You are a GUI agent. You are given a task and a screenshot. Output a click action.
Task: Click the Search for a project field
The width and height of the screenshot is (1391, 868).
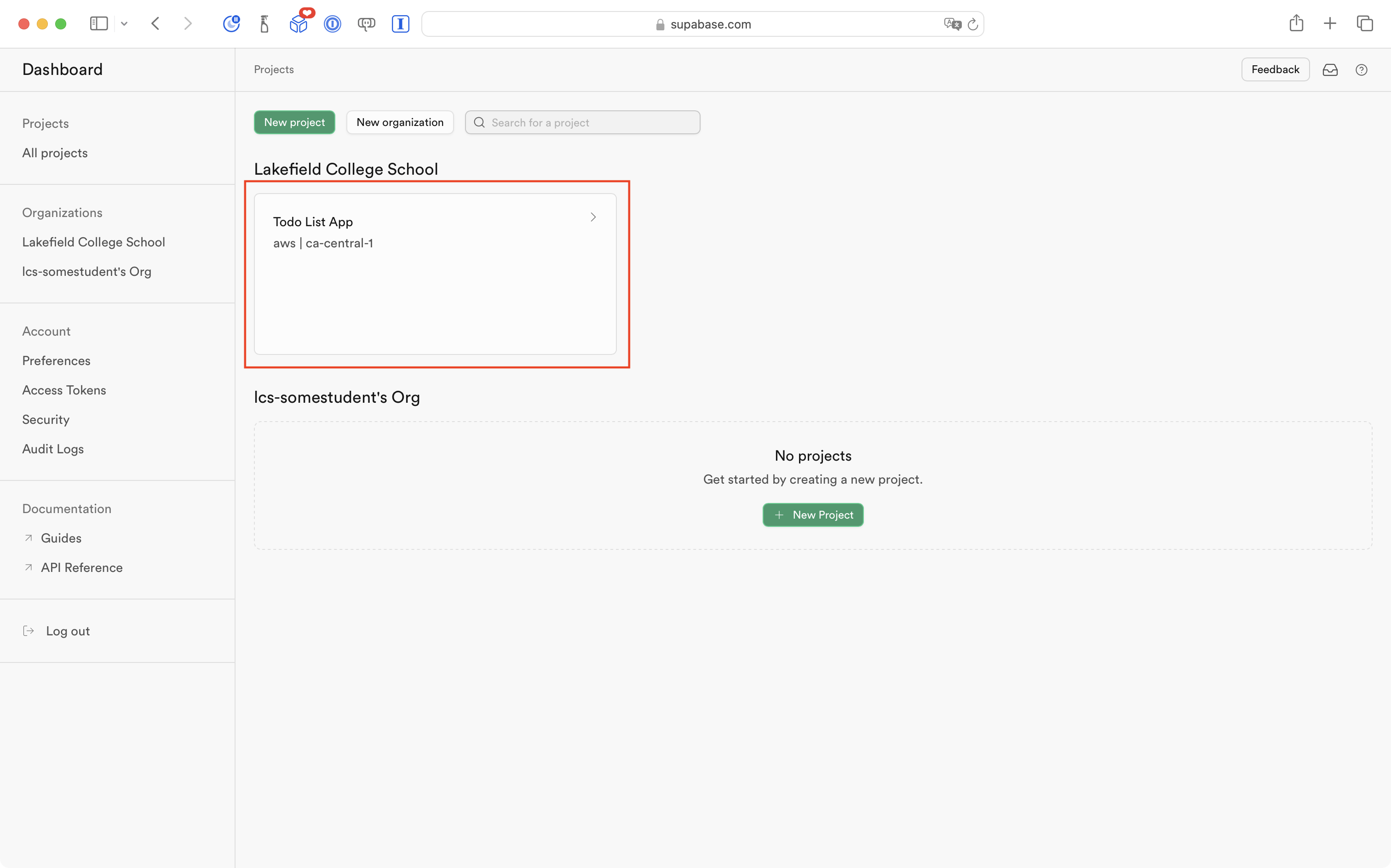(592, 122)
